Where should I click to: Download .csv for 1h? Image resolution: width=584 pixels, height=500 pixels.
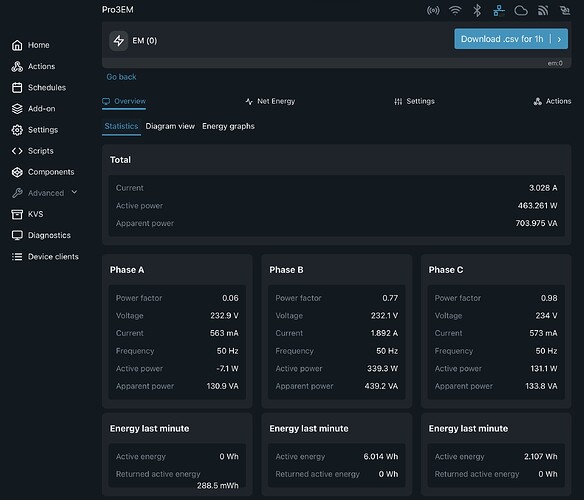coord(502,39)
